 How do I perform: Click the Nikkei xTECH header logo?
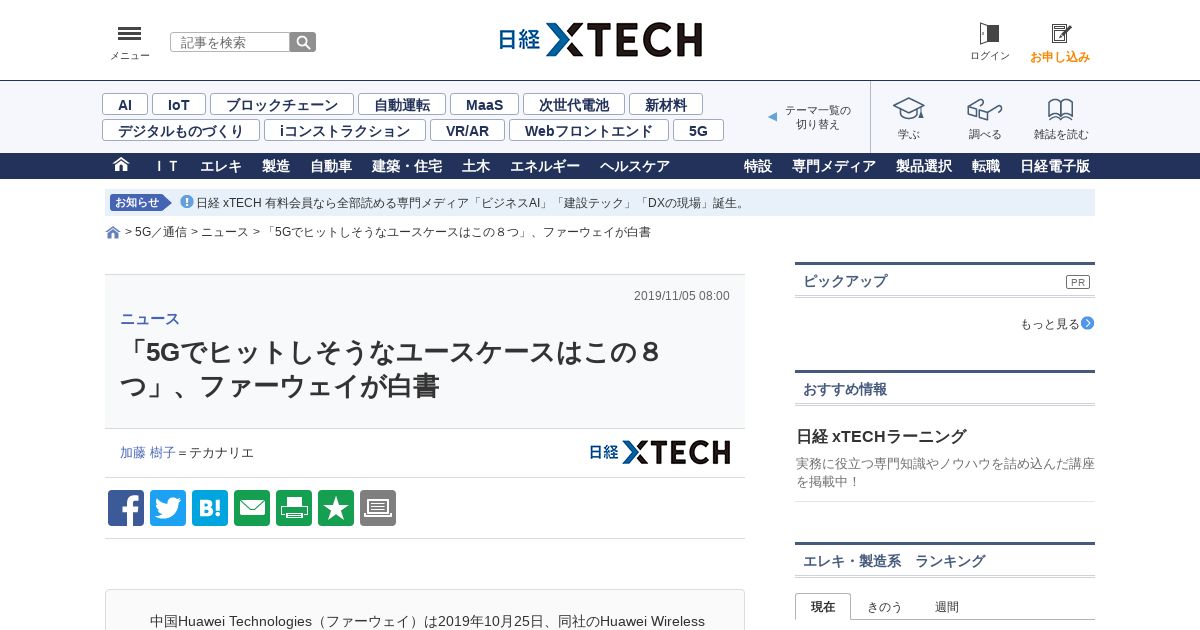pyautogui.click(x=600, y=40)
